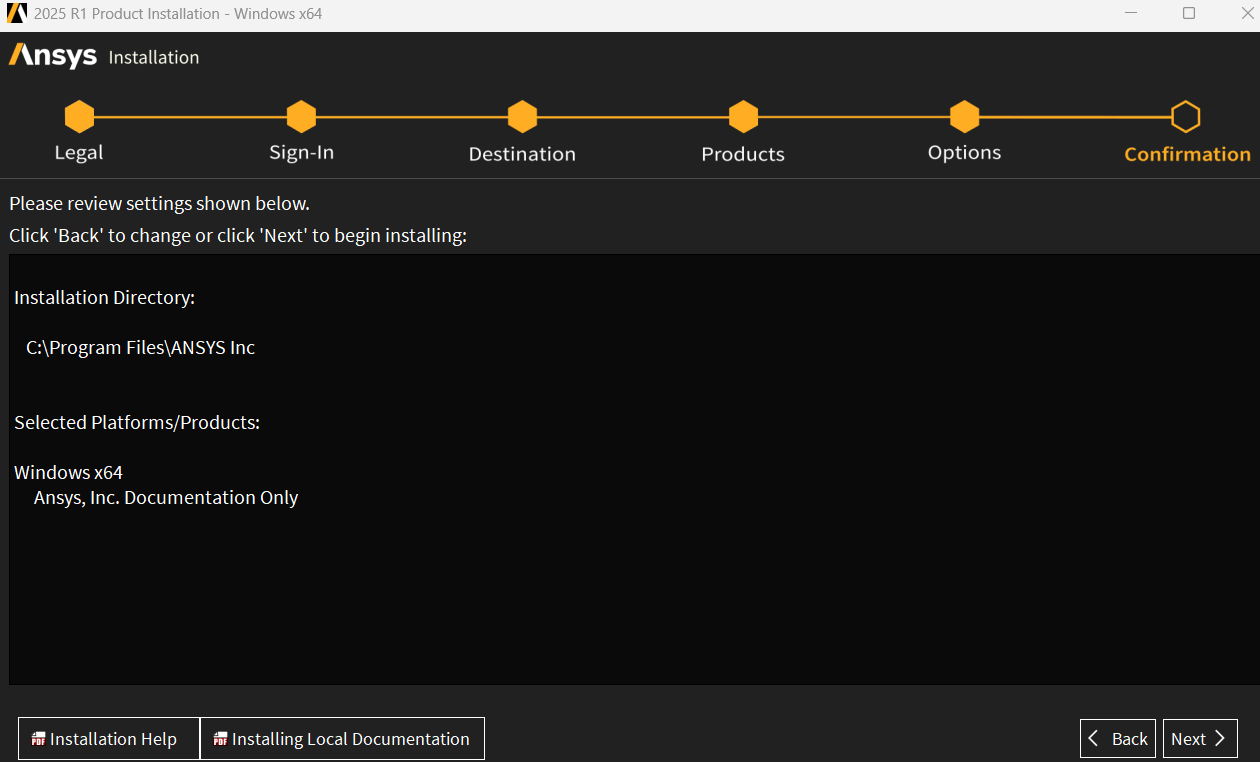
Task: Click 'Ansys, Inc. Documentation Only' product line
Action: (166, 498)
